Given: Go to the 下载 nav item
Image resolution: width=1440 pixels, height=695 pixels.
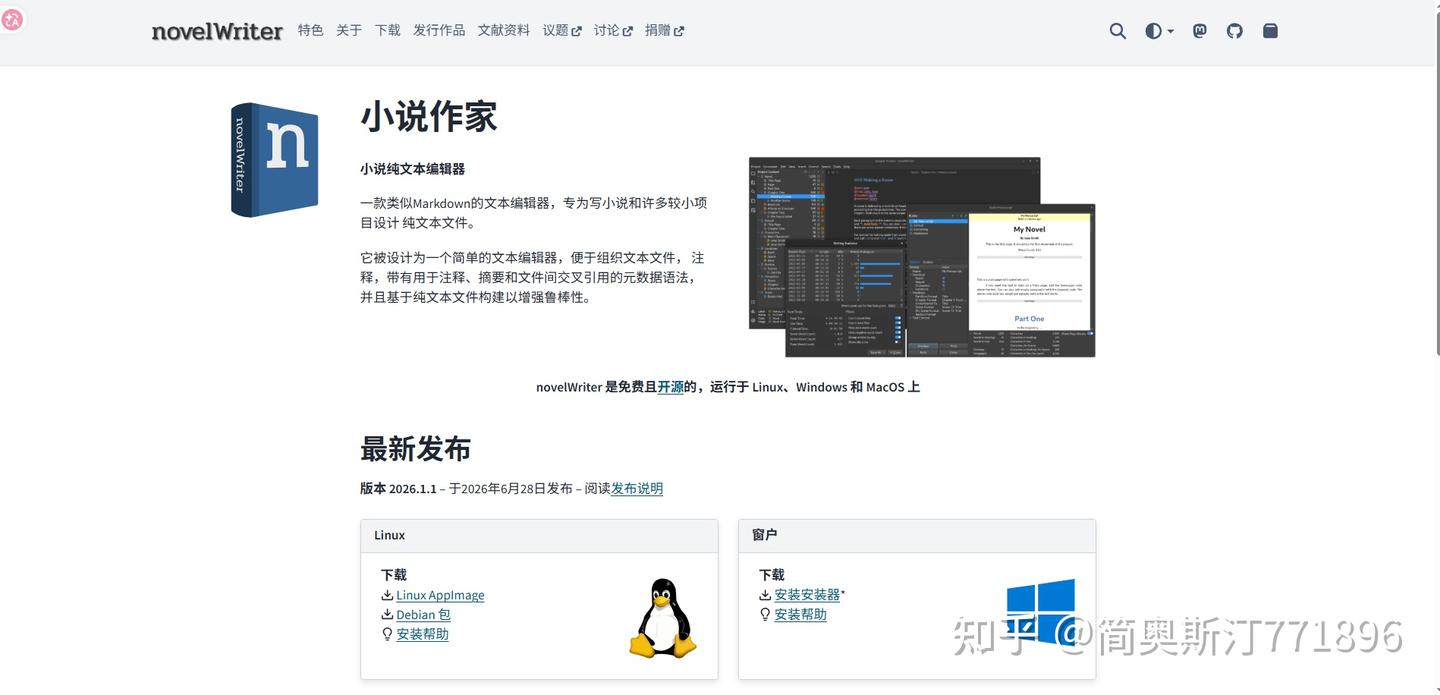Looking at the screenshot, I should (x=387, y=30).
